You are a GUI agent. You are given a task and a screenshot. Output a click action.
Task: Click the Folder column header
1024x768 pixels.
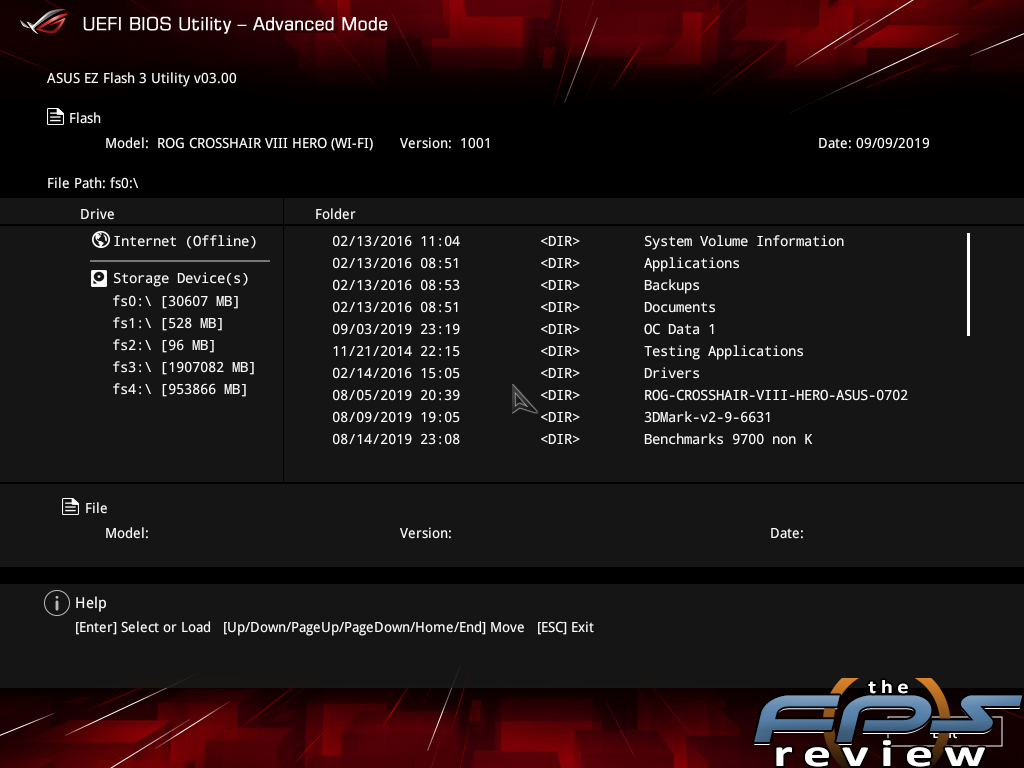coord(335,214)
